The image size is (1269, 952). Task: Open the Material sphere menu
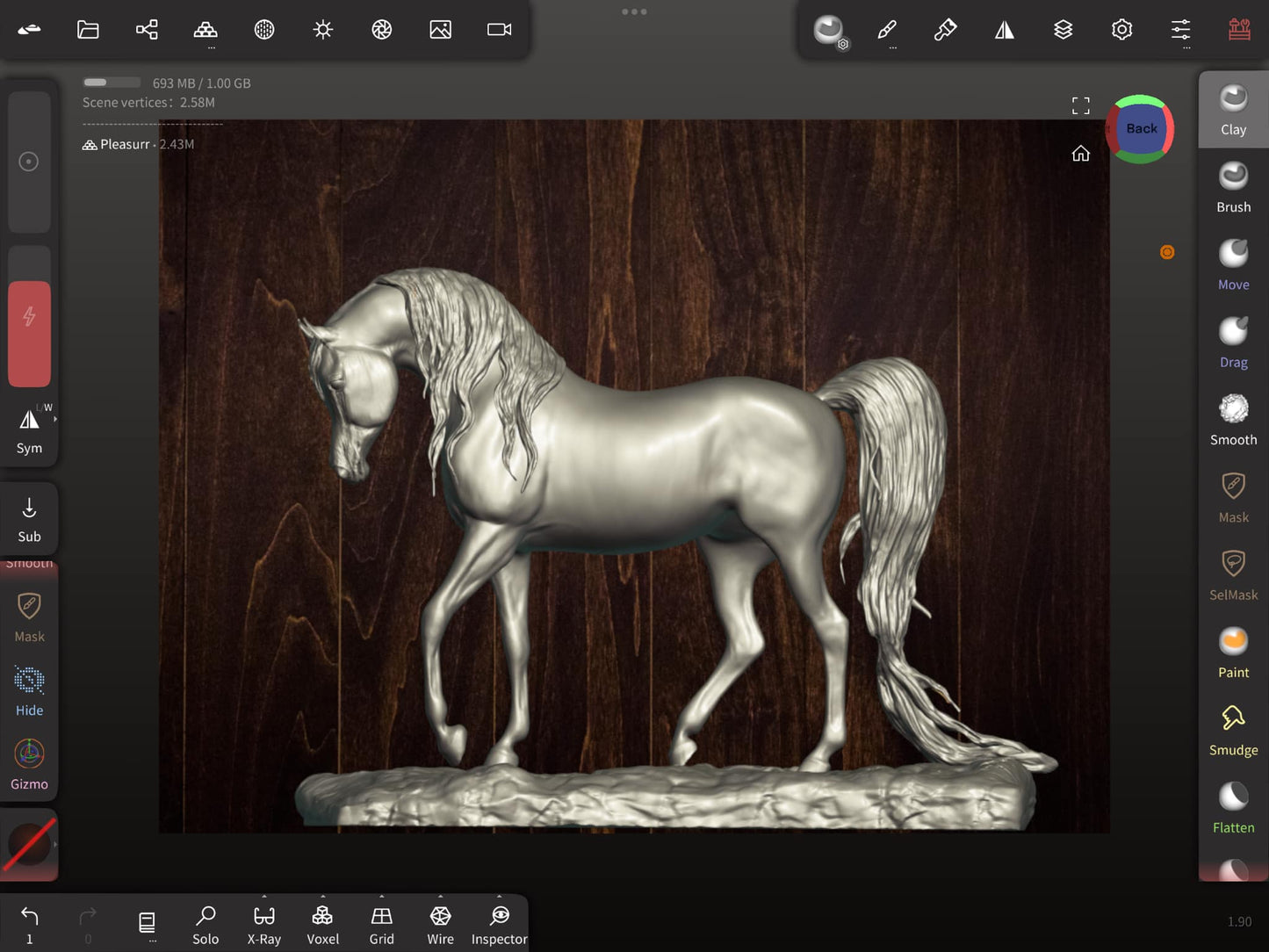264,30
